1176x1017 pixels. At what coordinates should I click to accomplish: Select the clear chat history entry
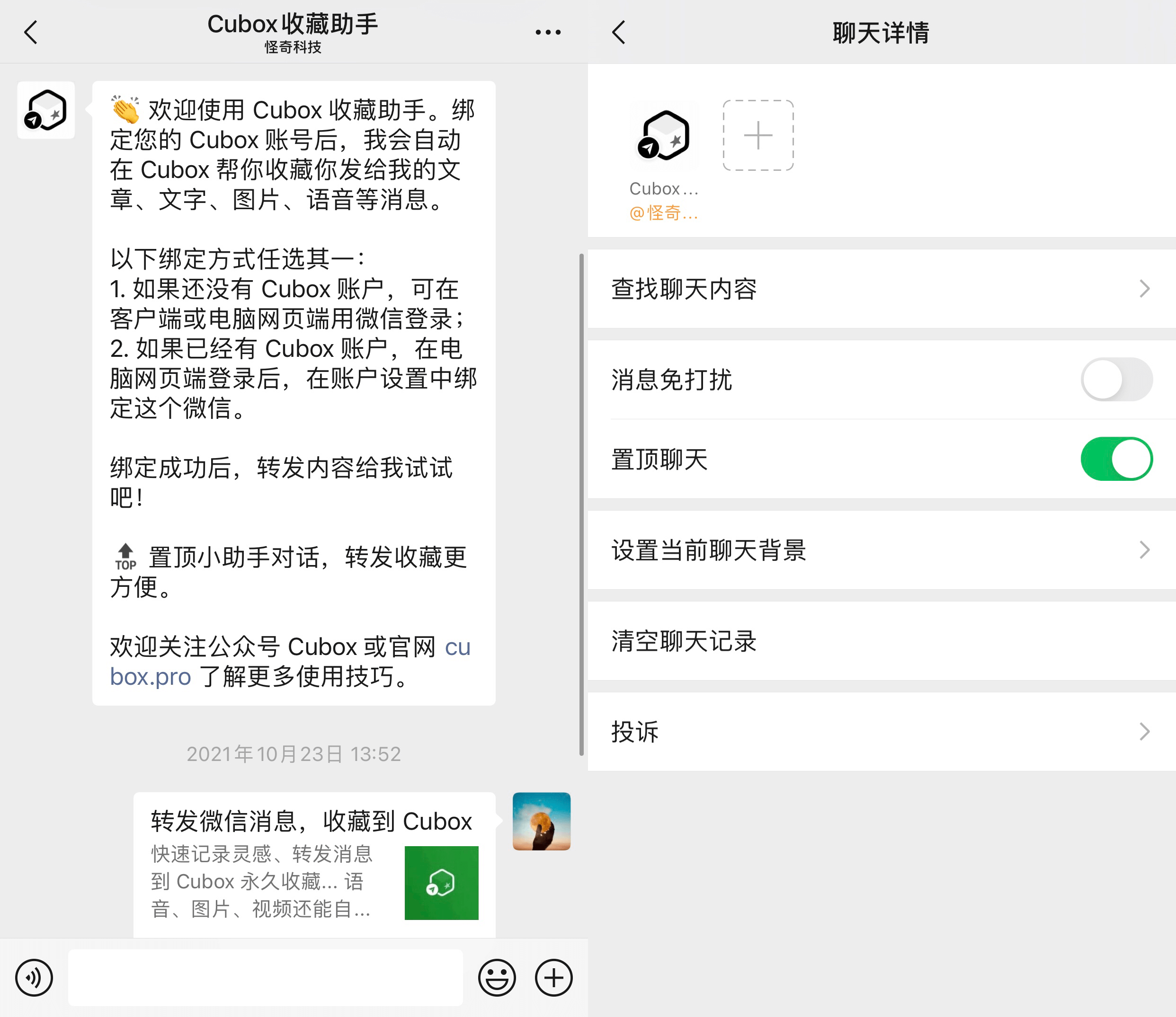coord(684,641)
